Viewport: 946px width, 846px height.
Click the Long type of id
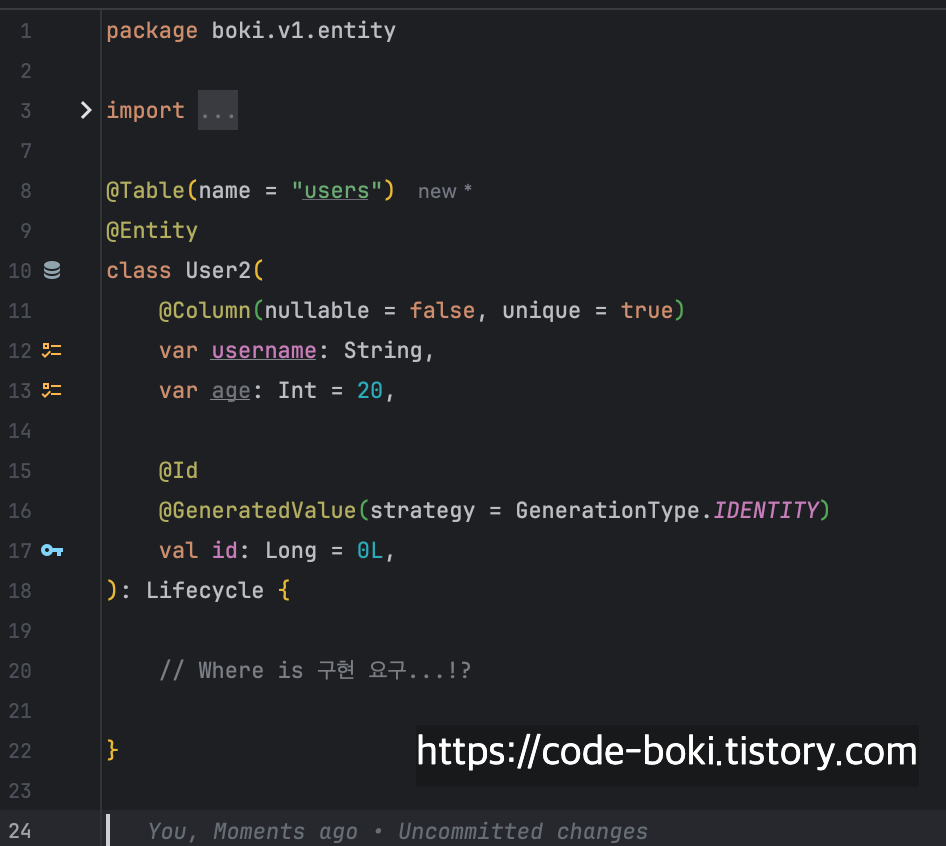tap(290, 550)
